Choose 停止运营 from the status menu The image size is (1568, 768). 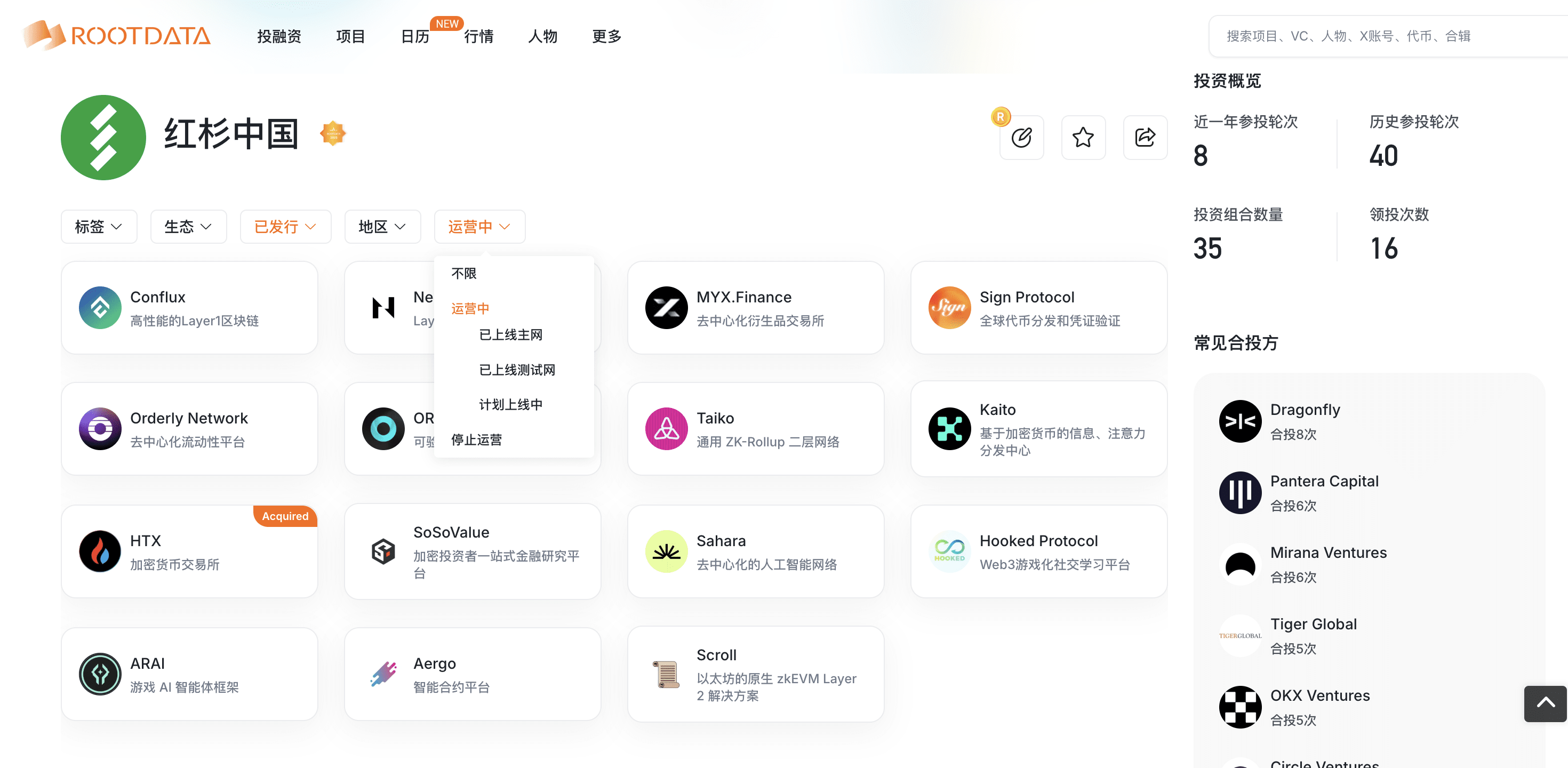click(476, 439)
